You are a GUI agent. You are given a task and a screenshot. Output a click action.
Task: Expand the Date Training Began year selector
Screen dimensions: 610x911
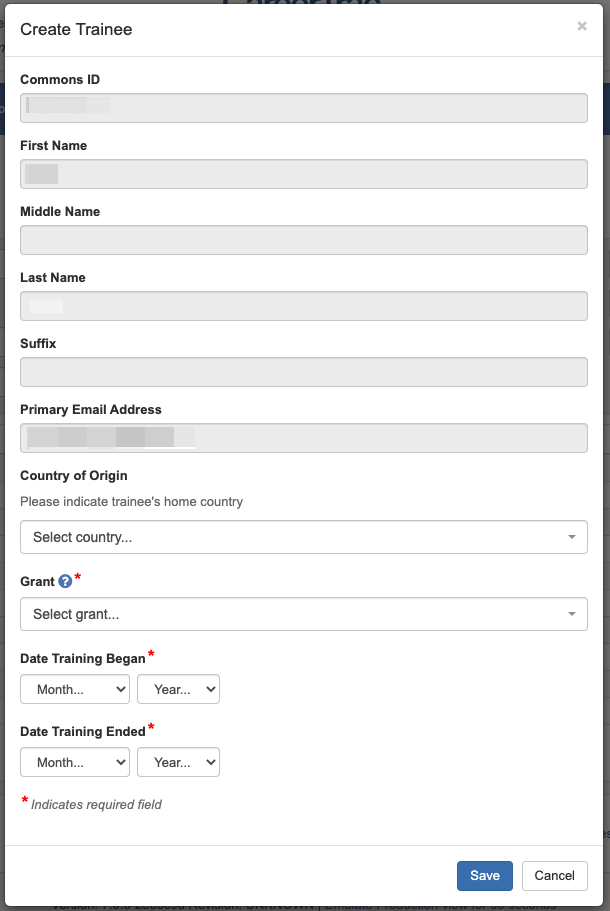178,689
